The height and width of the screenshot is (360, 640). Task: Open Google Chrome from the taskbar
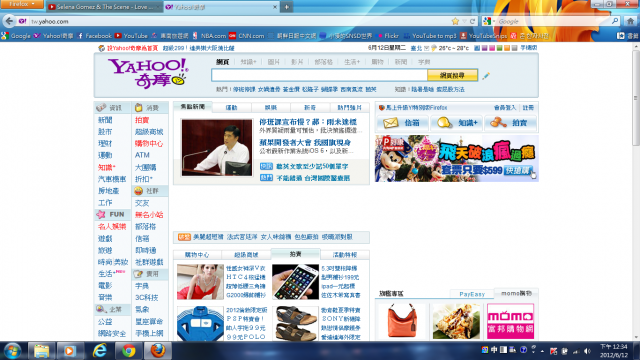(x=129, y=351)
